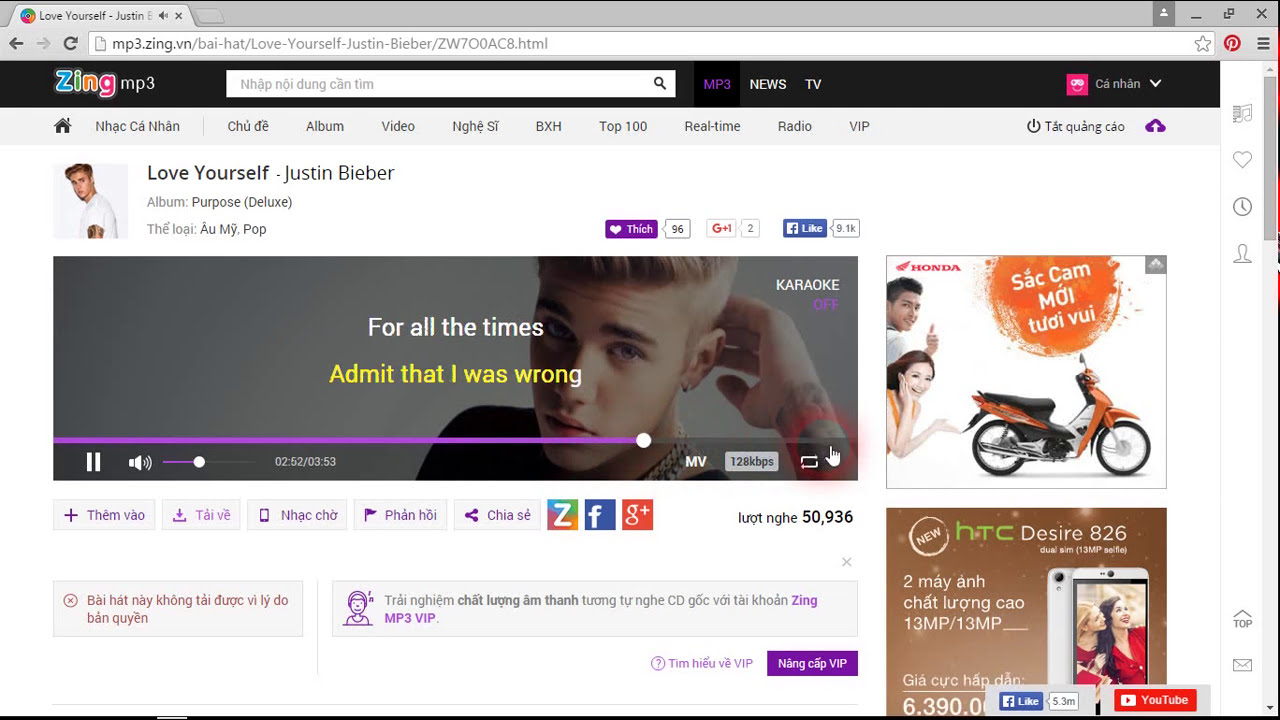This screenshot has width=1280, height=720.
Task: Pause the song playback
Action: 93,462
